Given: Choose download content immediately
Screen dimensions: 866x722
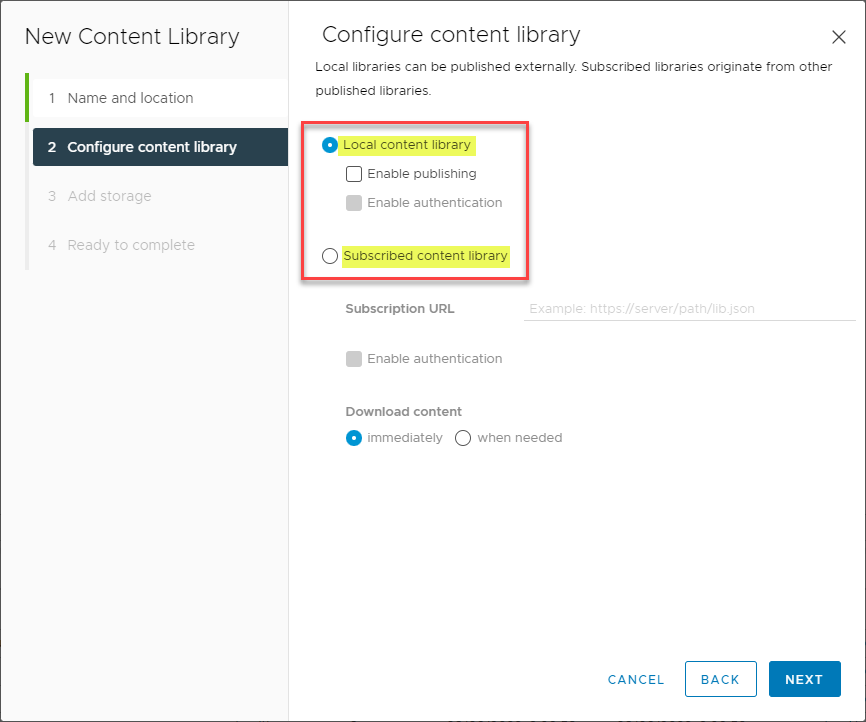Looking at the screenshot, I should (353, 438).
